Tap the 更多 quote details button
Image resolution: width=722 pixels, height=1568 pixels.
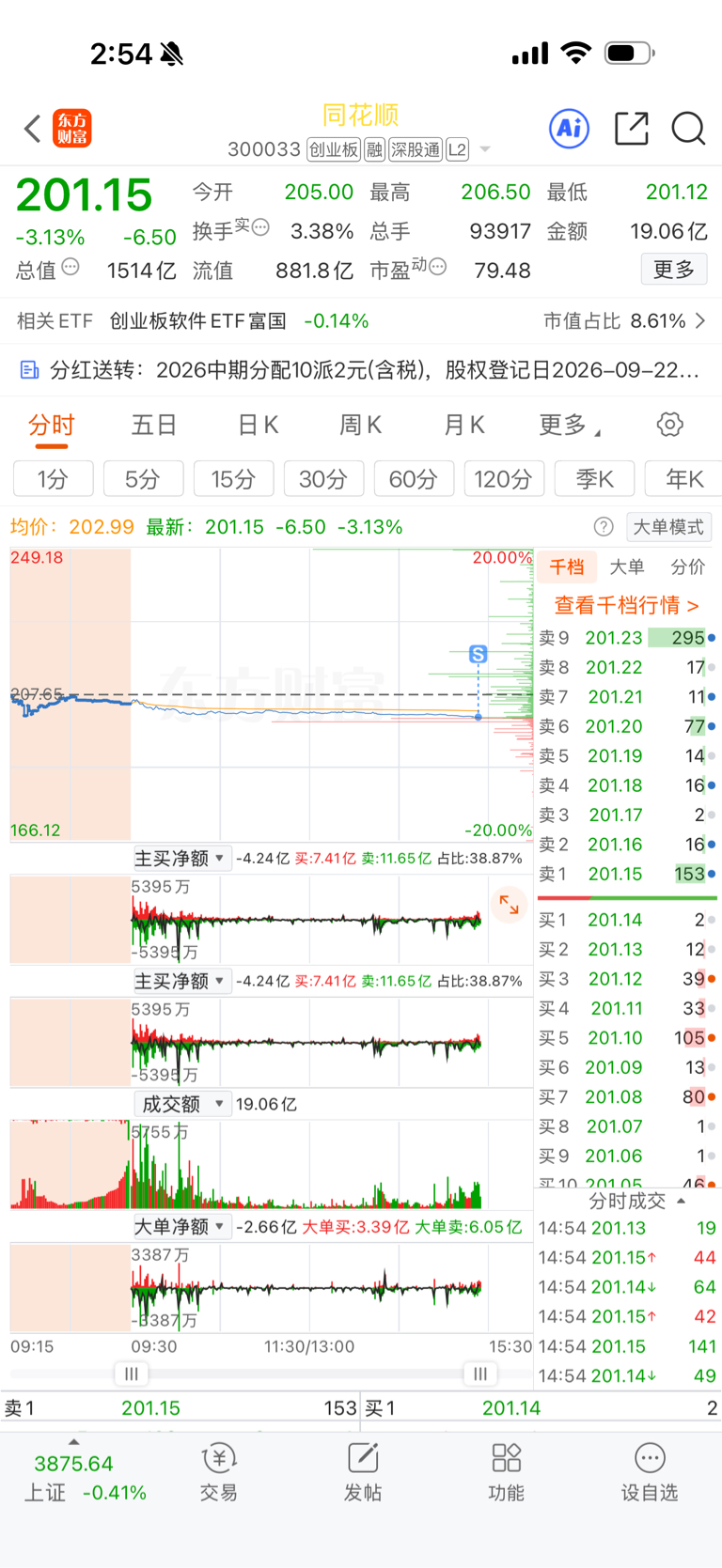(674, 270)
